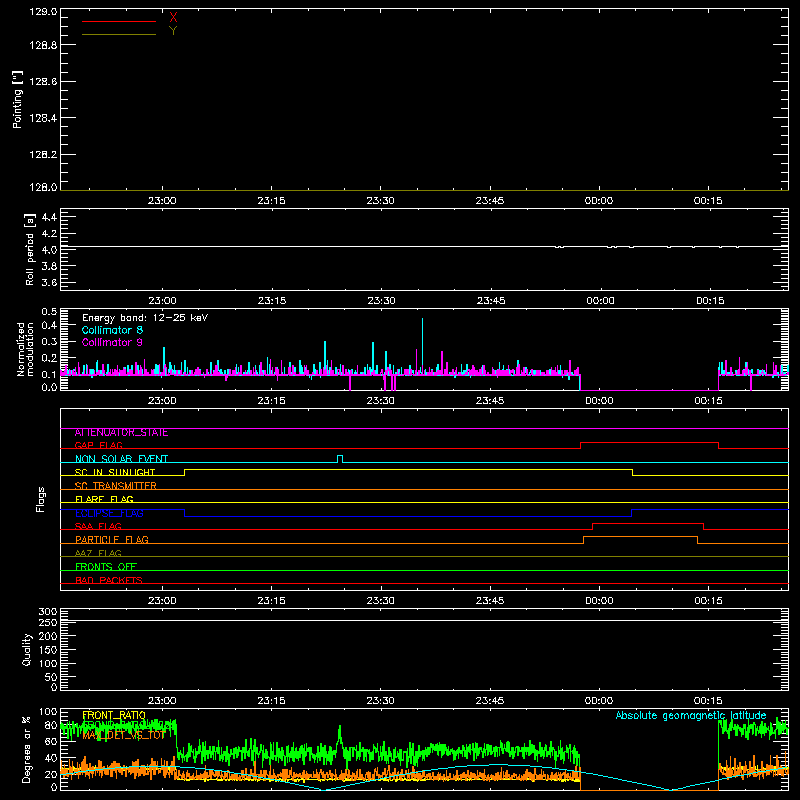Click 23:00 label under Pointing plot
This screenshot has width=800, height=800.
click(162, 201)
